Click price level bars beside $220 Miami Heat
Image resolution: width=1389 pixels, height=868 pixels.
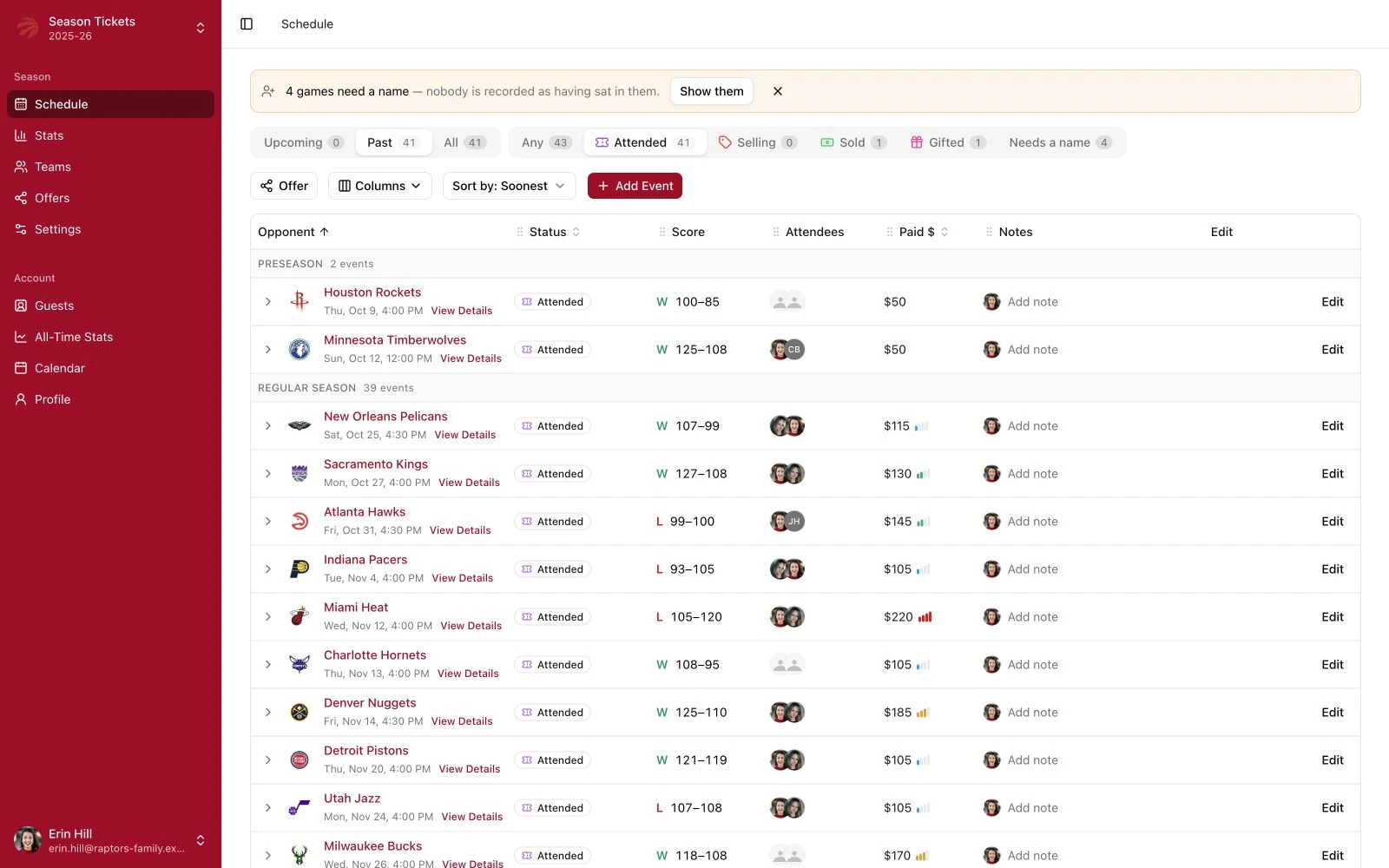[925, 617]
